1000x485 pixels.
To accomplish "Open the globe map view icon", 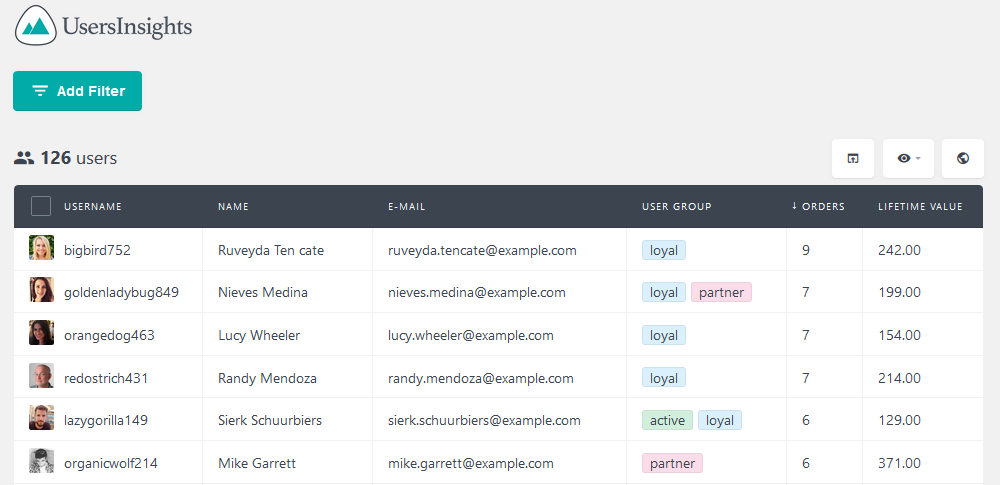I will [x=963, y=158].
